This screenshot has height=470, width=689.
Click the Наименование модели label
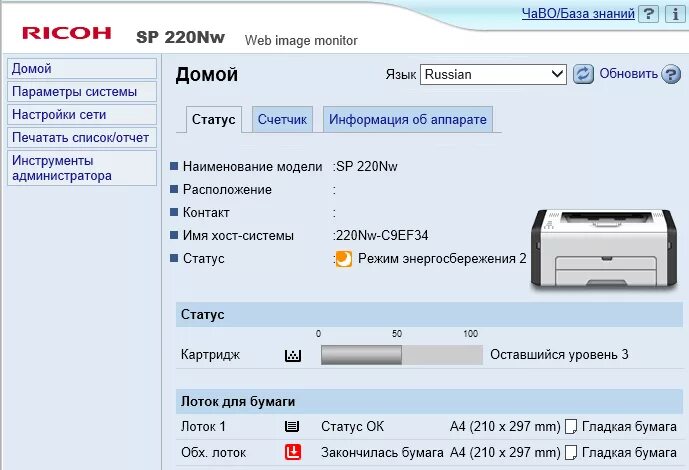253,166
